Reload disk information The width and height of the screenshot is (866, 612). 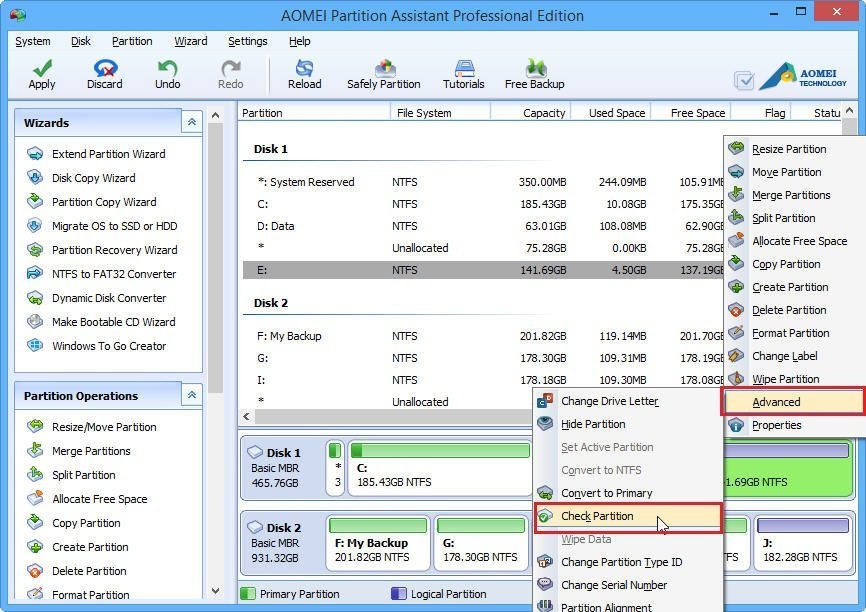304,73
